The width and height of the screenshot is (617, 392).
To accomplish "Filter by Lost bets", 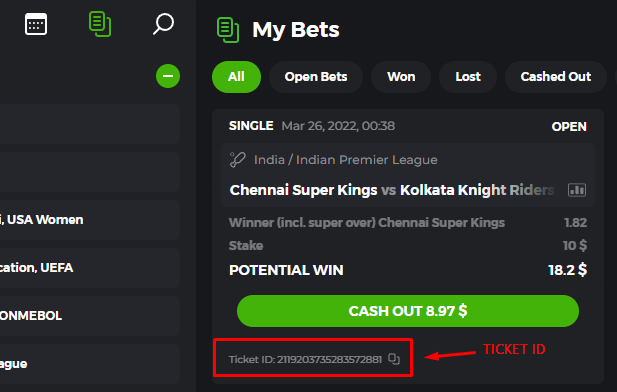I will [468, 77].
